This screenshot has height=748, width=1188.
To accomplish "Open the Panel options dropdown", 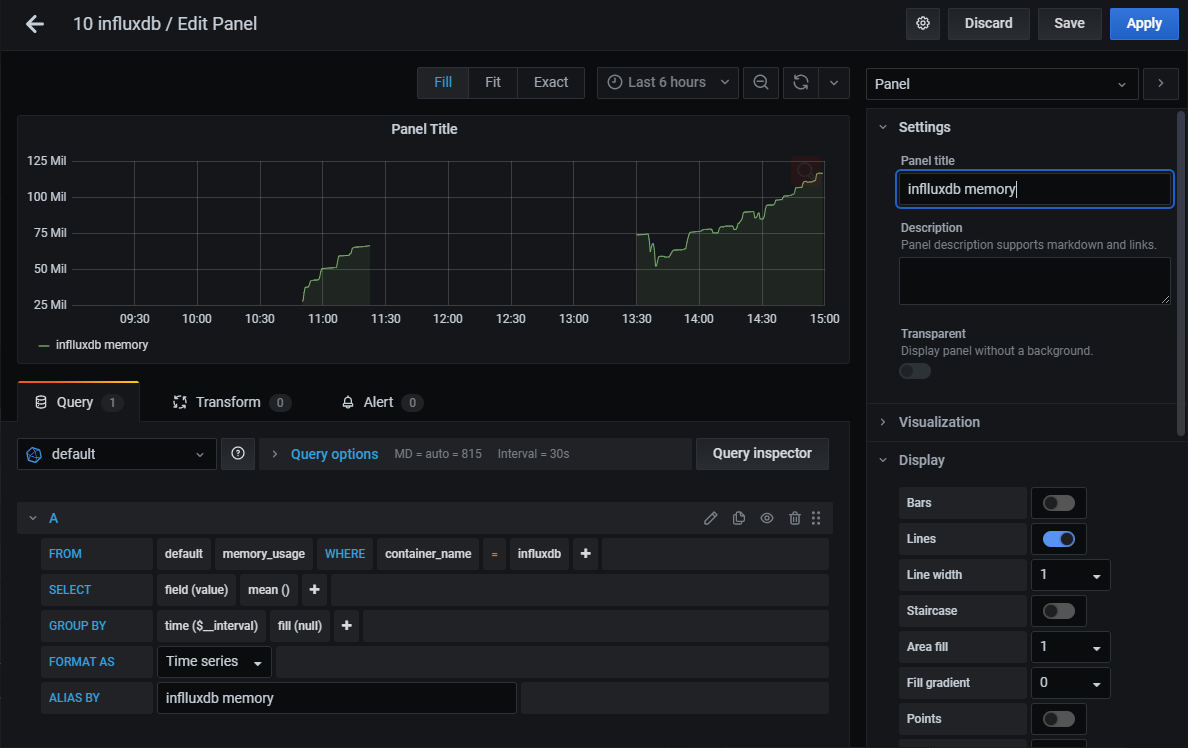I will (x=1002, y=84).
